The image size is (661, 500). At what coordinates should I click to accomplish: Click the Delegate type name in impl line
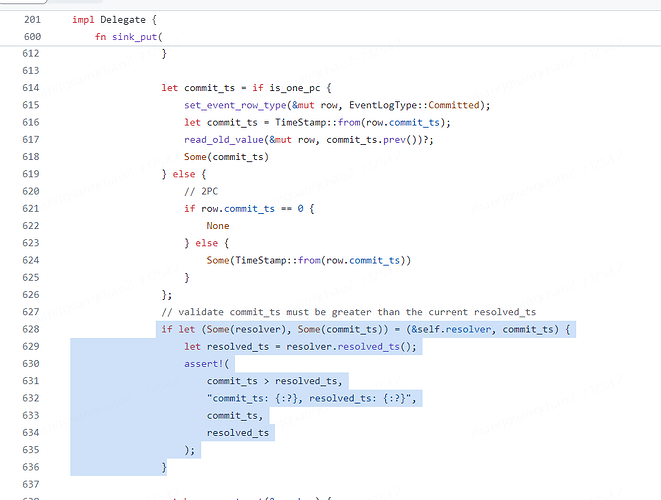[123, 20]
